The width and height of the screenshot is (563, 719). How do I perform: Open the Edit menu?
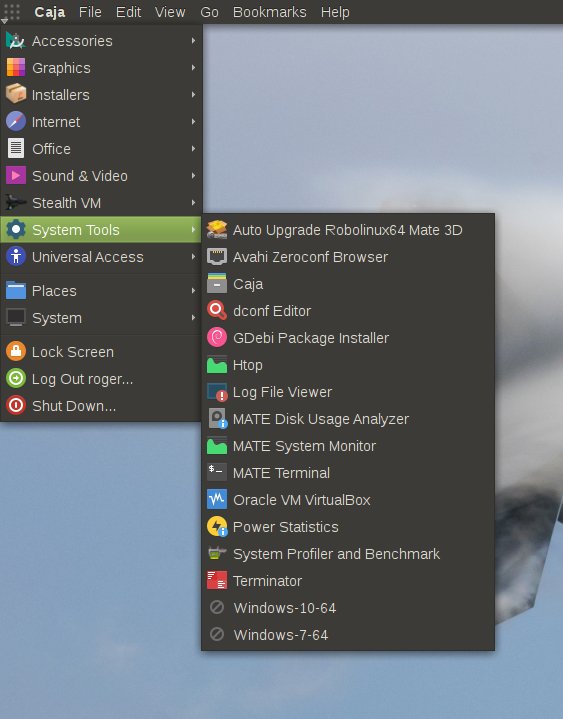coord(128,12)
